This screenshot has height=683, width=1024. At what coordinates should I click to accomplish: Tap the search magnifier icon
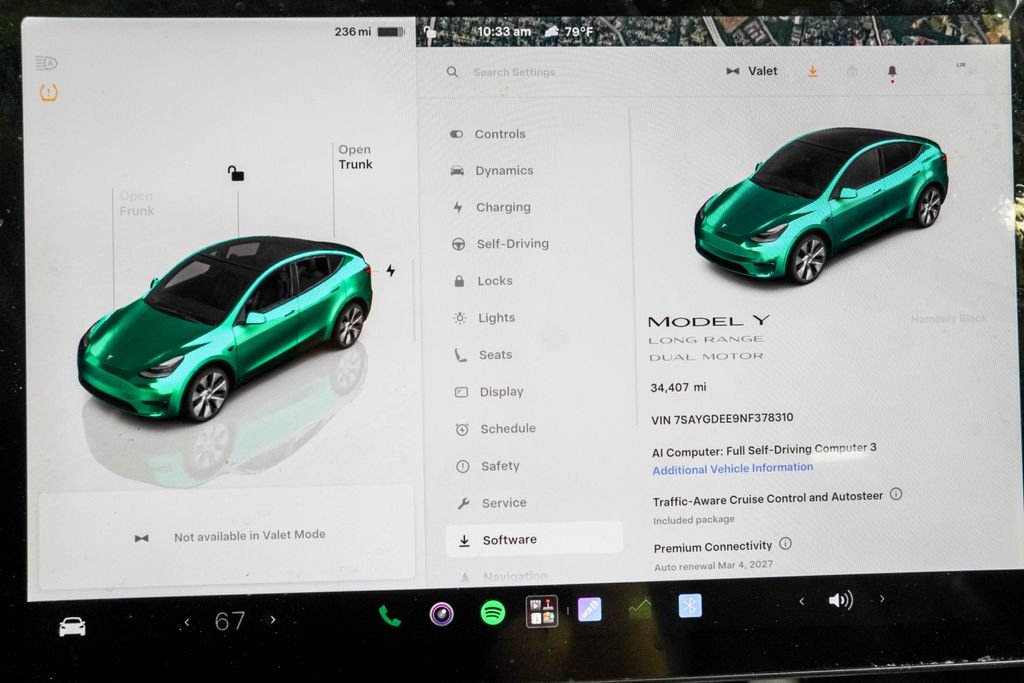452,72
